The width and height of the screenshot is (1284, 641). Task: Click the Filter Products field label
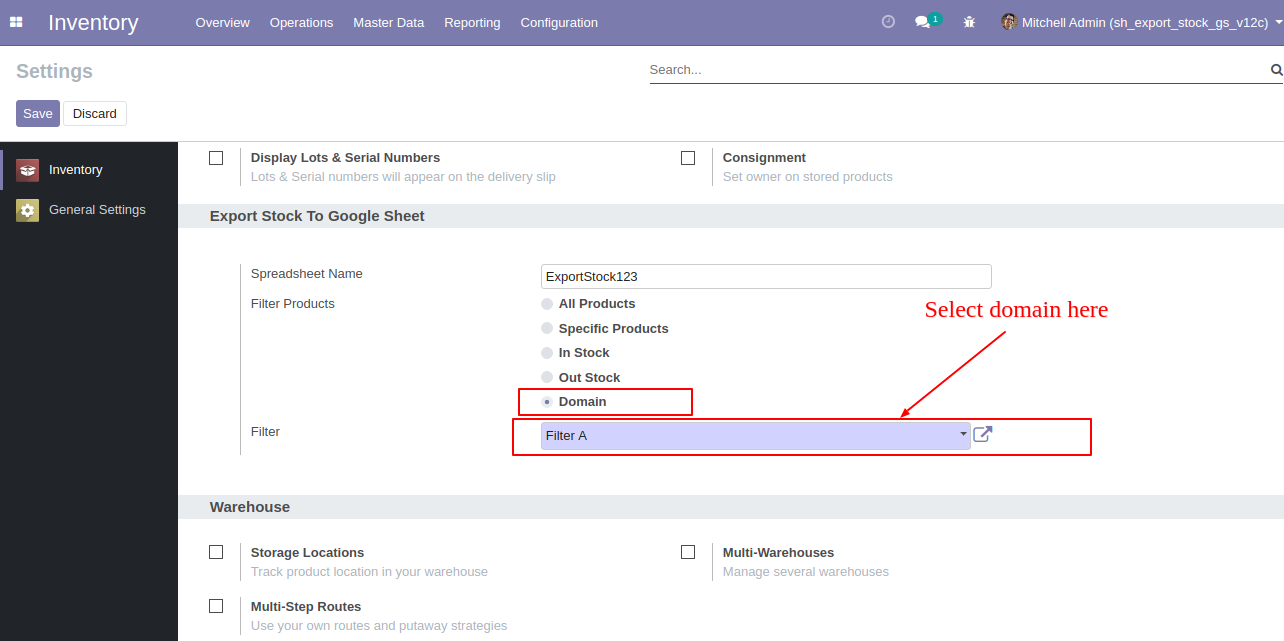293,303
